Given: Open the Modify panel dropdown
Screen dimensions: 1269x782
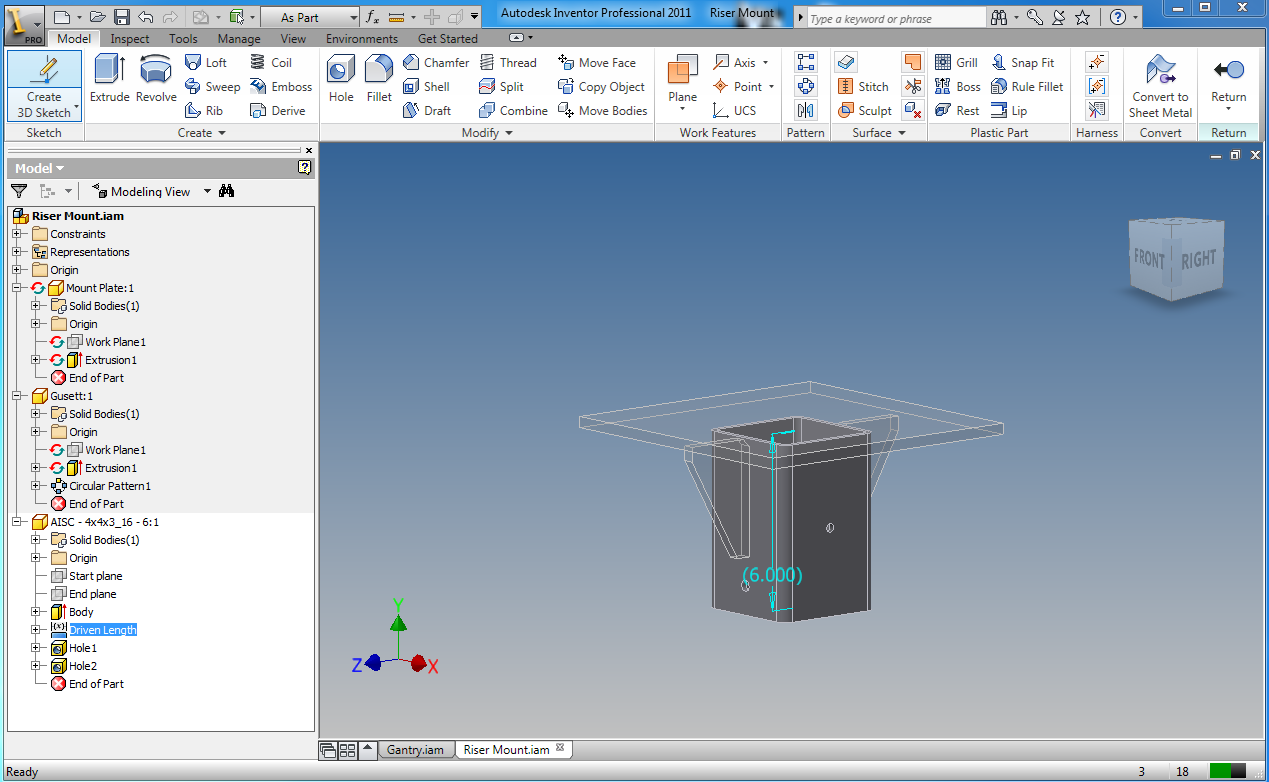Looking at the screenshot, I should [x=487, y=133].
